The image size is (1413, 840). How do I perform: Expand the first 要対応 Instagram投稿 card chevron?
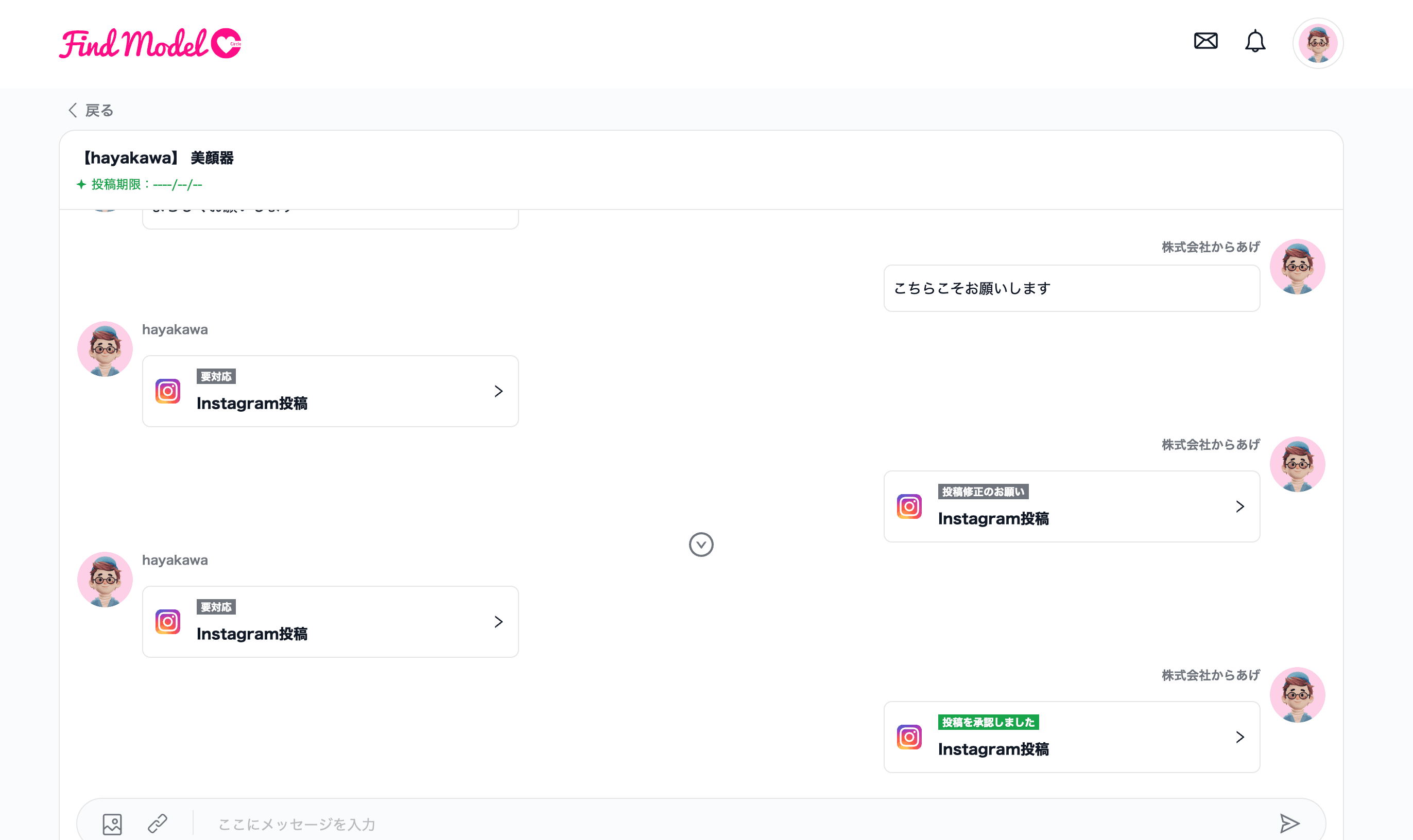pos(499,391)
